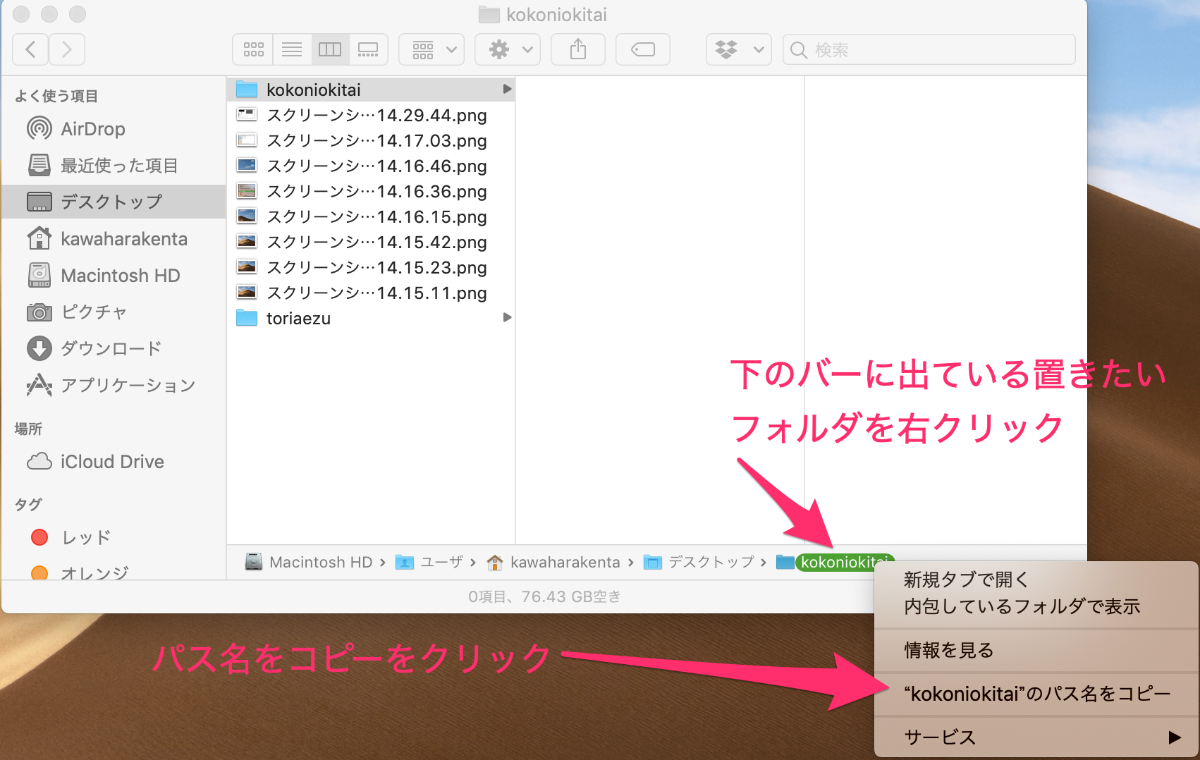Open the Dropbox toolbar dropdown
The image size is (1200, 760).
click(x=739, y=49)
